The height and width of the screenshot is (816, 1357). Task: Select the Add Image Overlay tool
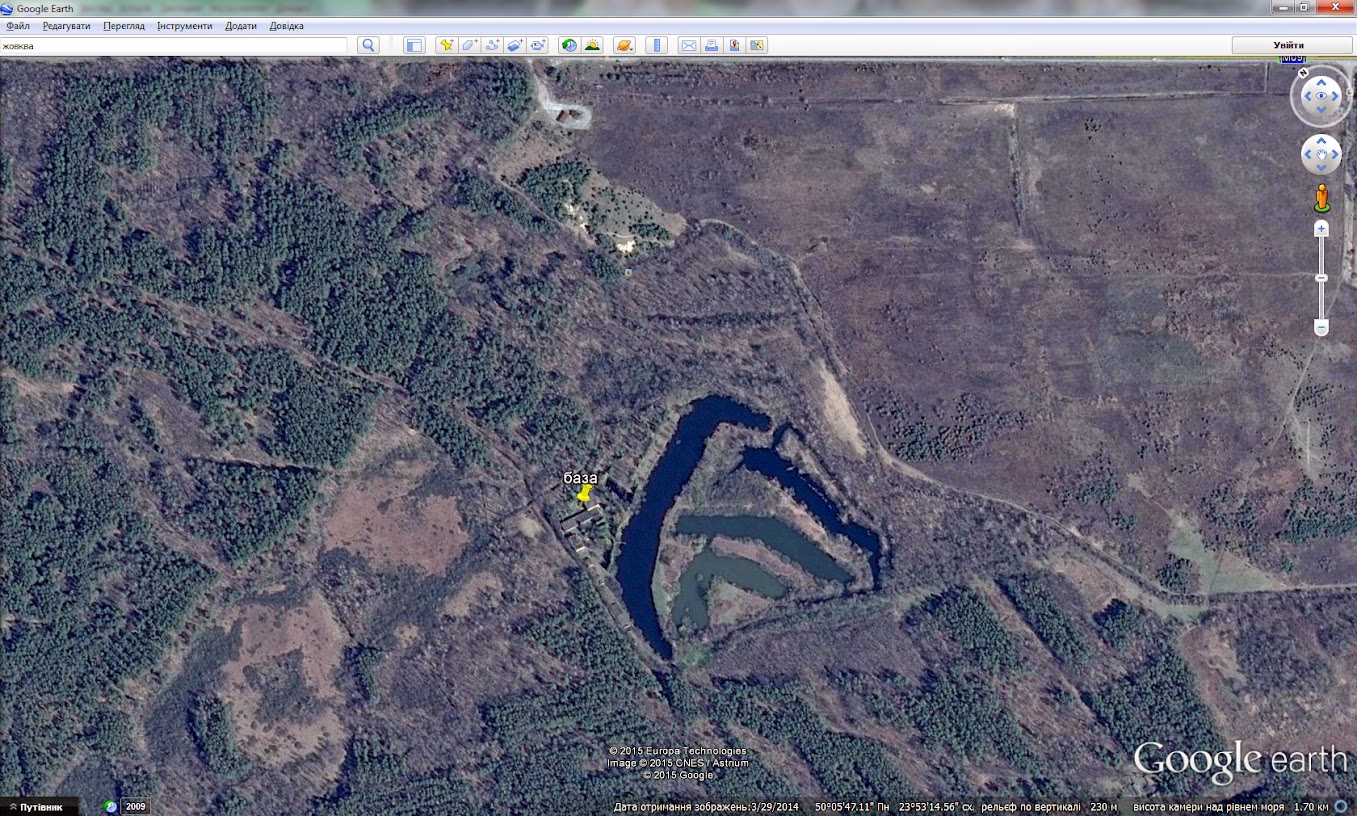pos(515,45)
